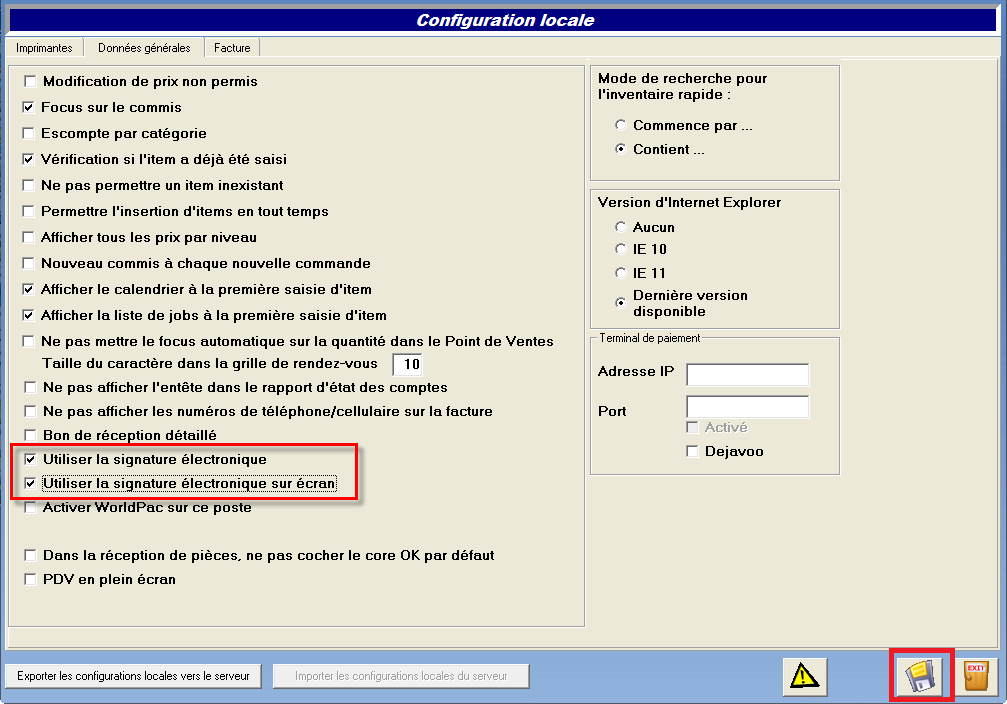This screenshot has height=704, width=1007.
Task: Toggle Utiliser la signature électronique sur écran
Action: point(30,483)
